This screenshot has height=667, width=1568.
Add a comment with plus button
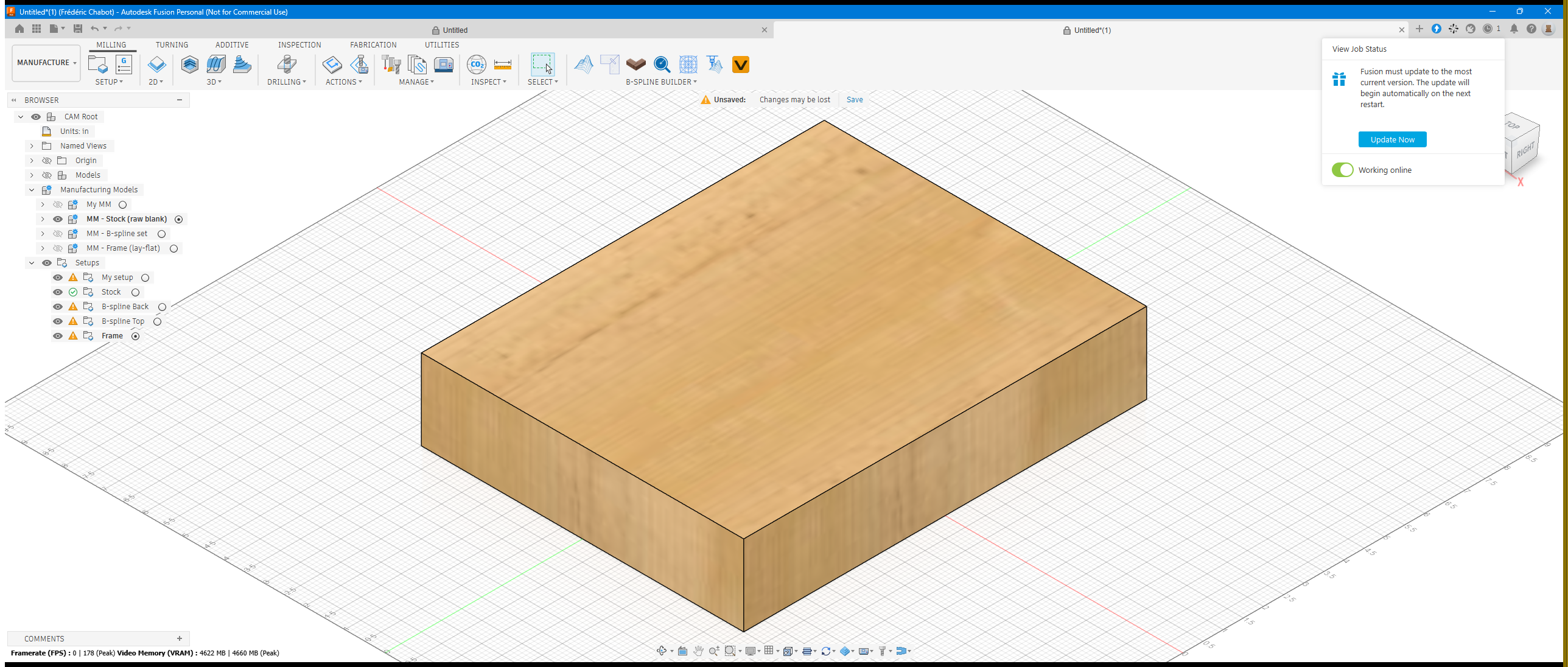(x=180, y=638)
